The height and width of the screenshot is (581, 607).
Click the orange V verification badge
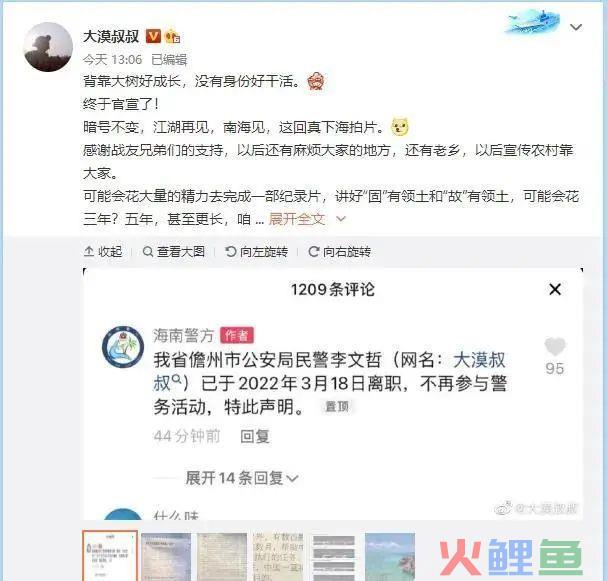coord(153,36)
